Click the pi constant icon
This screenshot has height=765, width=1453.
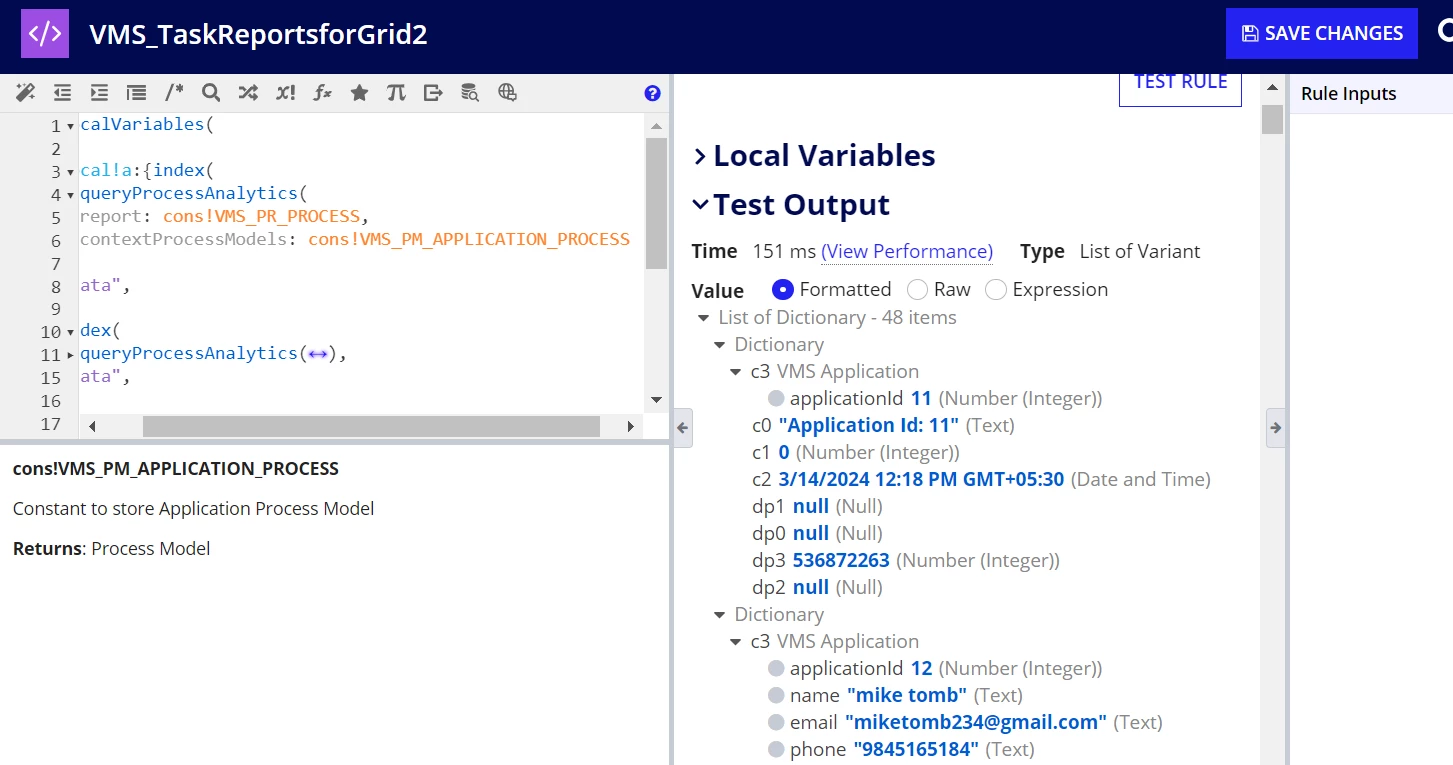(x=396, y=93)
